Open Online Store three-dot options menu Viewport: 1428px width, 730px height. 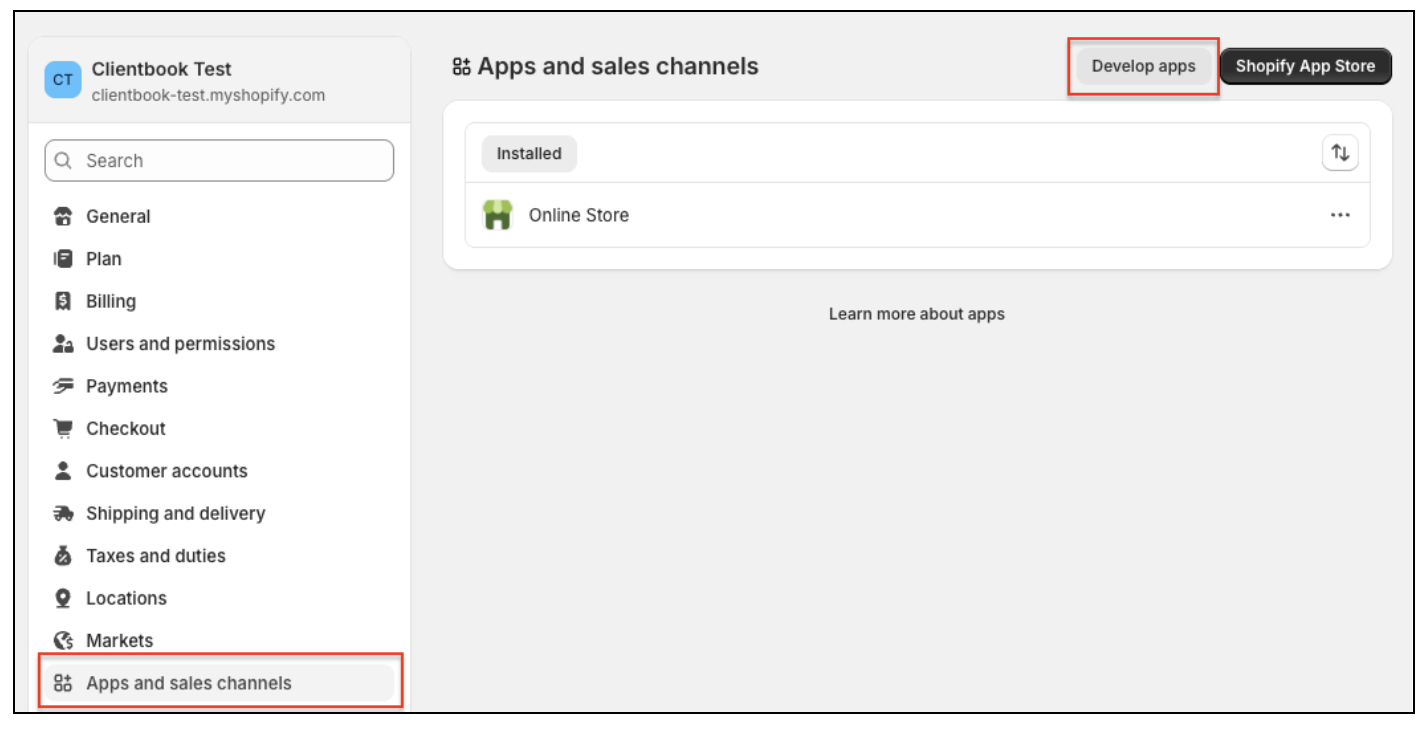click(x=1340, y=215)
